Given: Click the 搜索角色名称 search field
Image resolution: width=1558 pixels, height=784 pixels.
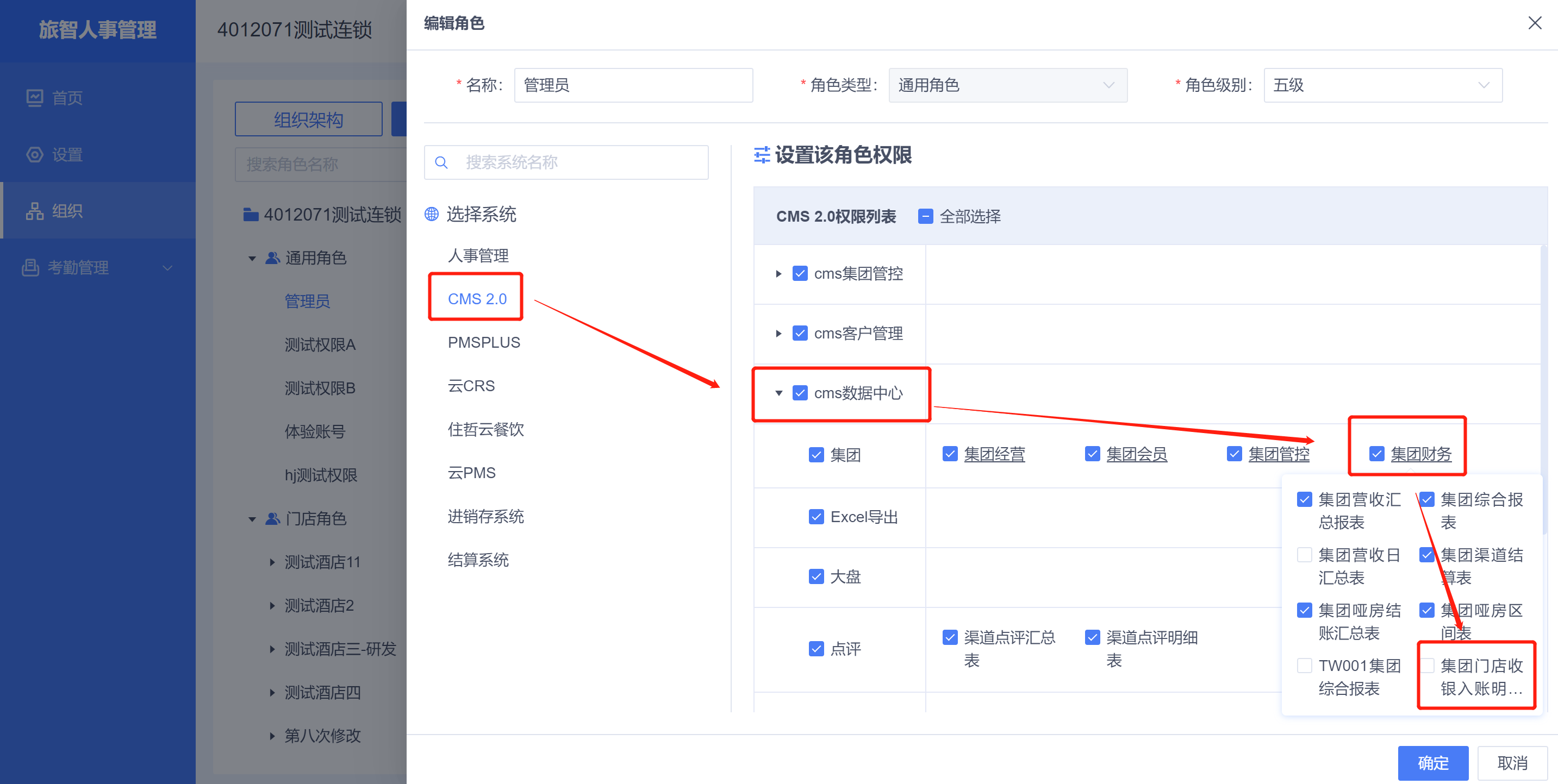Looking at the screenshot, I should click(x=321, y=164).
